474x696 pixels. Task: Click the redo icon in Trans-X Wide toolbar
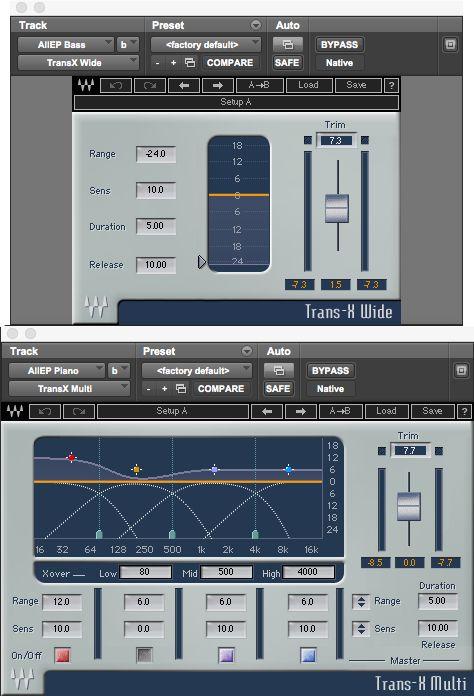click(x=150, y=85)
